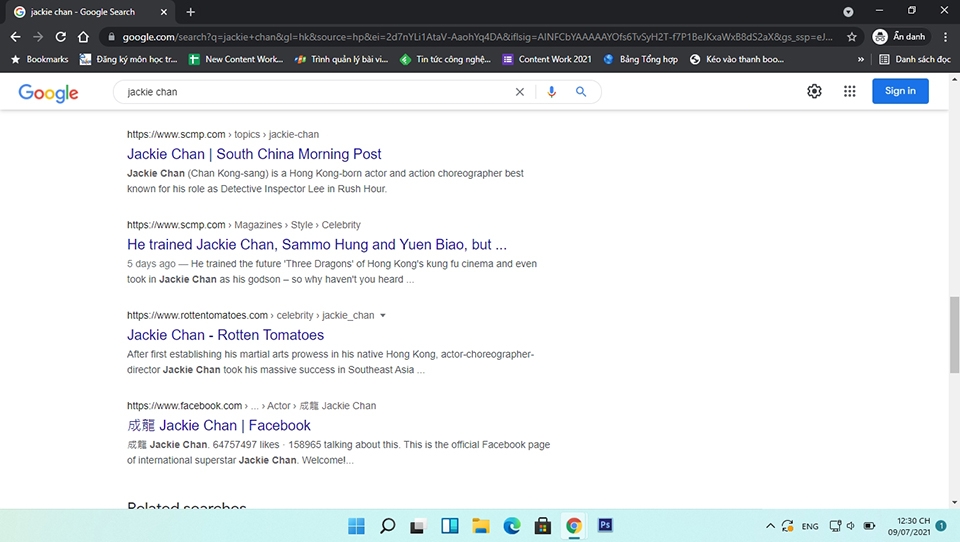
Task: Click the scrollbar down arrow
Action: 954,503
